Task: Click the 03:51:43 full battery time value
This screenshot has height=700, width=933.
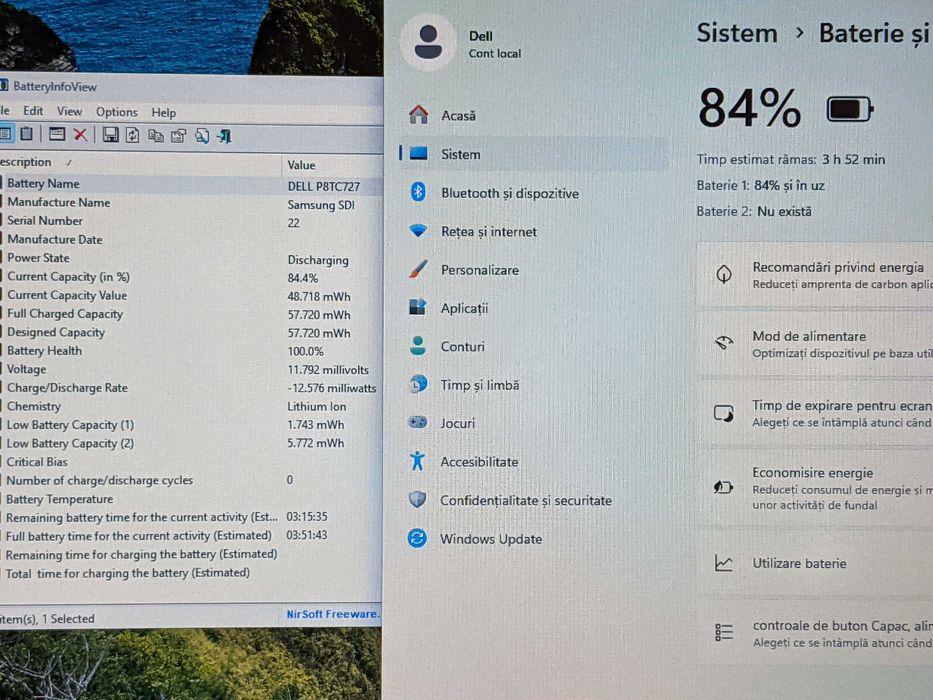Action: tap(307, 535)
